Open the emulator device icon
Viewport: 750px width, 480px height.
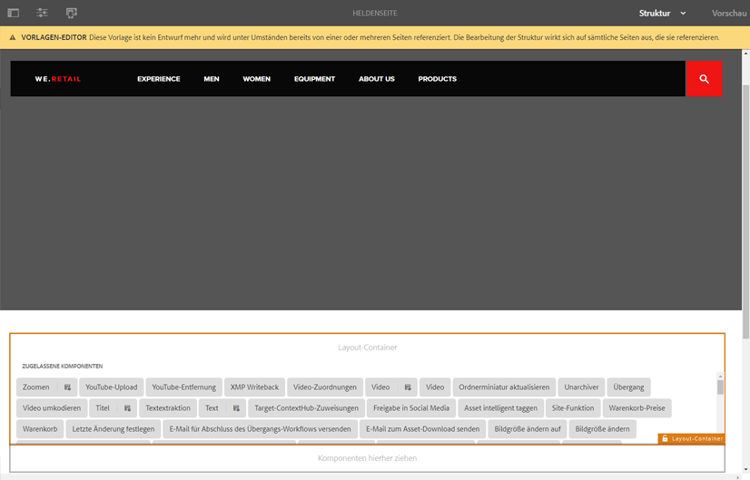[71, 13]
